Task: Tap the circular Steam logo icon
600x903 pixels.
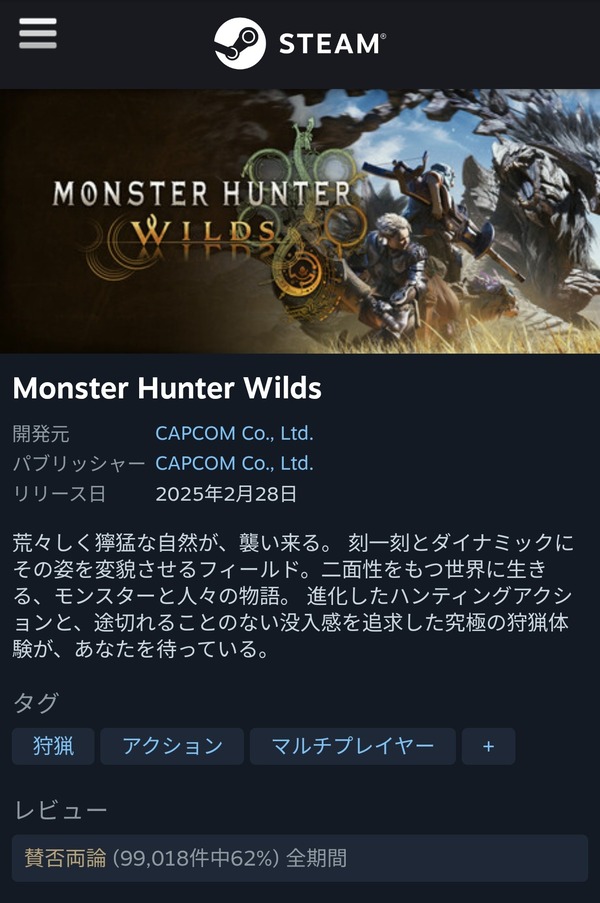Action: (x=240, y=43)
